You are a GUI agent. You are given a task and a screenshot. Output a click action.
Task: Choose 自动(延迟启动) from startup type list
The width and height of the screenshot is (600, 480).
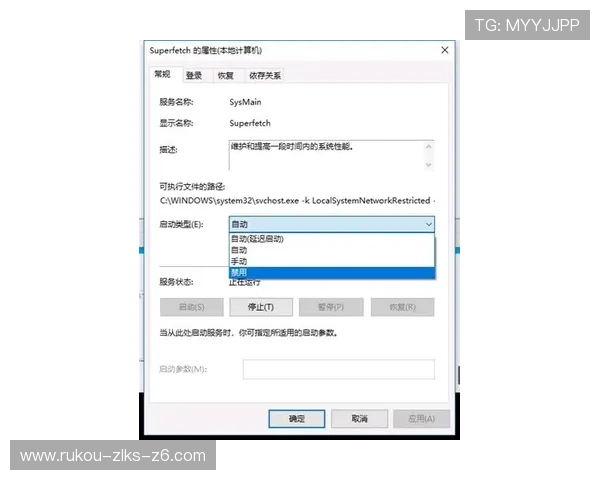(x=332, y=239)
